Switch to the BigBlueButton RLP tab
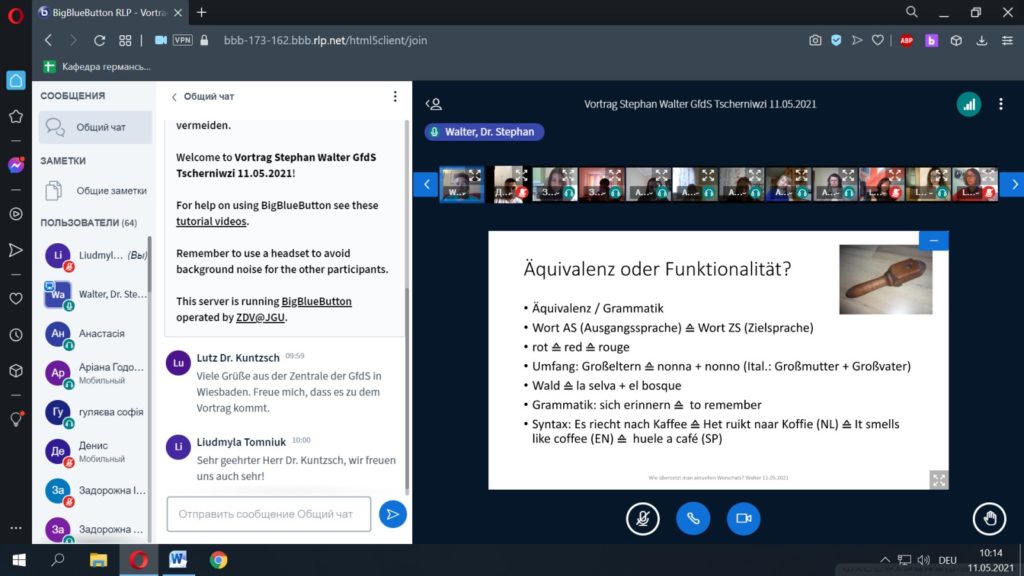Screen dimensions: 1024x576 (110, 12)
